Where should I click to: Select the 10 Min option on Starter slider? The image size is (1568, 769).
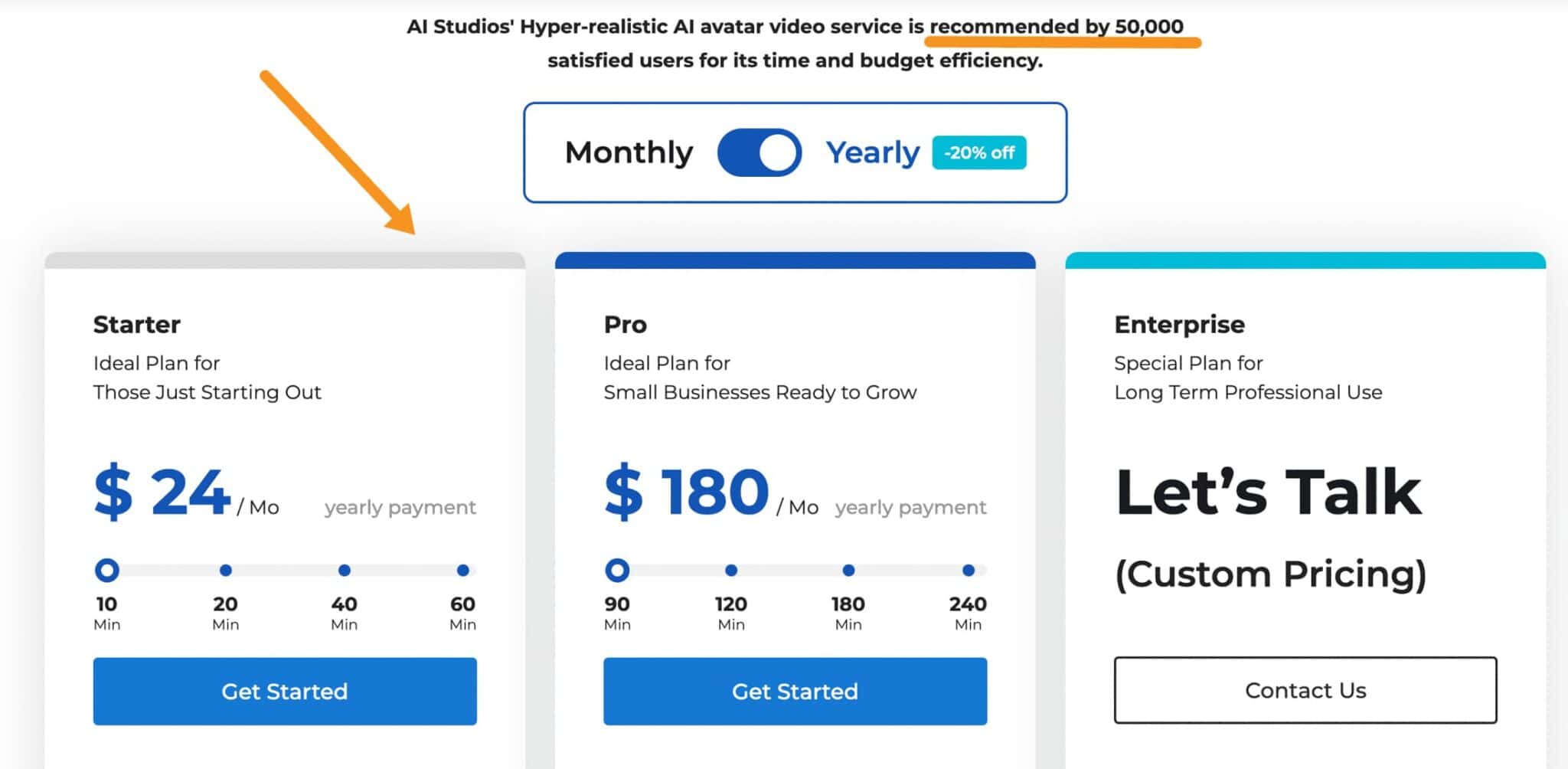pos(107,570)
